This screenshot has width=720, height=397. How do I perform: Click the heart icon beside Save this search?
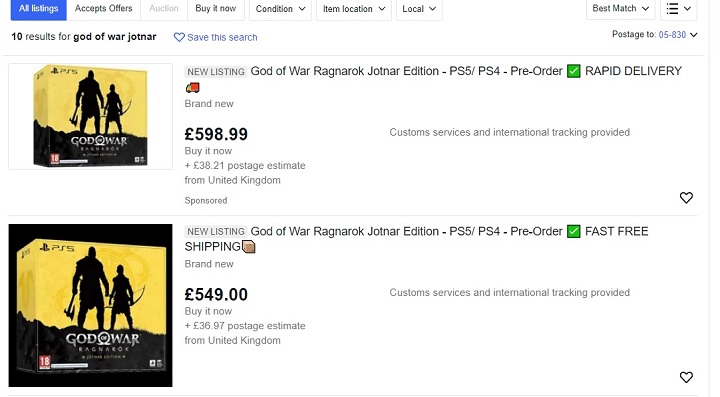click(179, 37)
